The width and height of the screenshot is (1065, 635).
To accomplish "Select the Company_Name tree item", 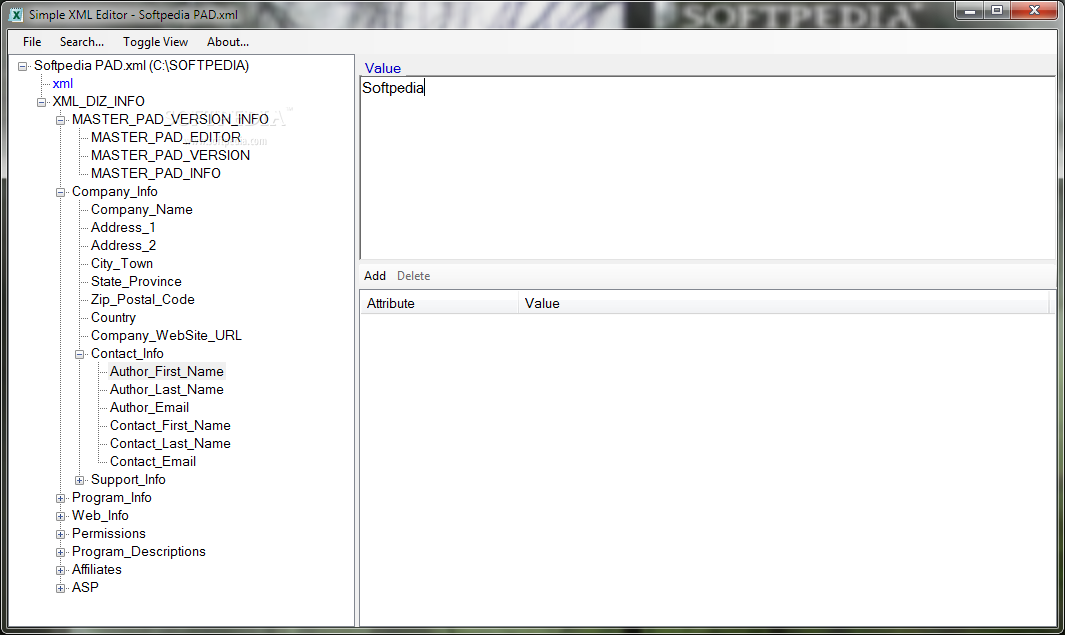I will [x=141, y=209].
